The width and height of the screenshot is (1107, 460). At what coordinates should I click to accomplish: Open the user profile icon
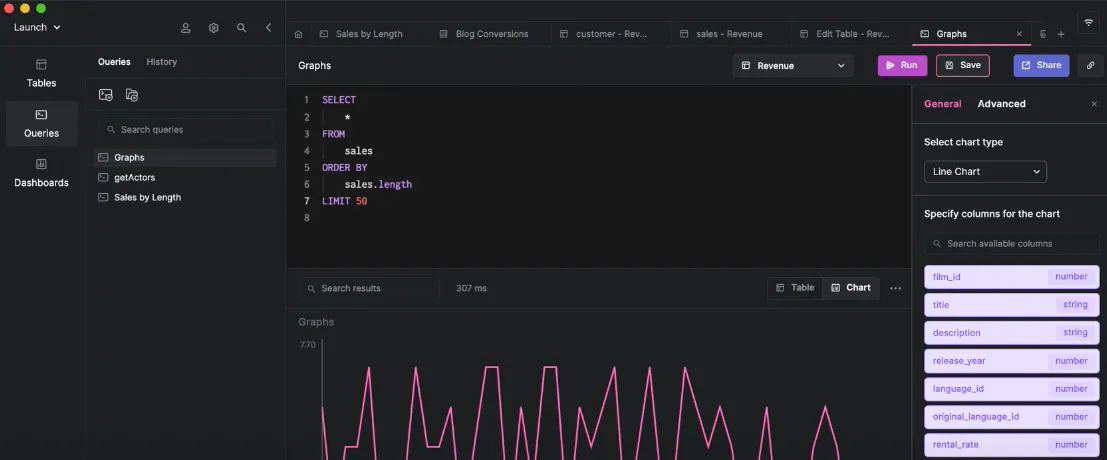click(x=186, y=28)
